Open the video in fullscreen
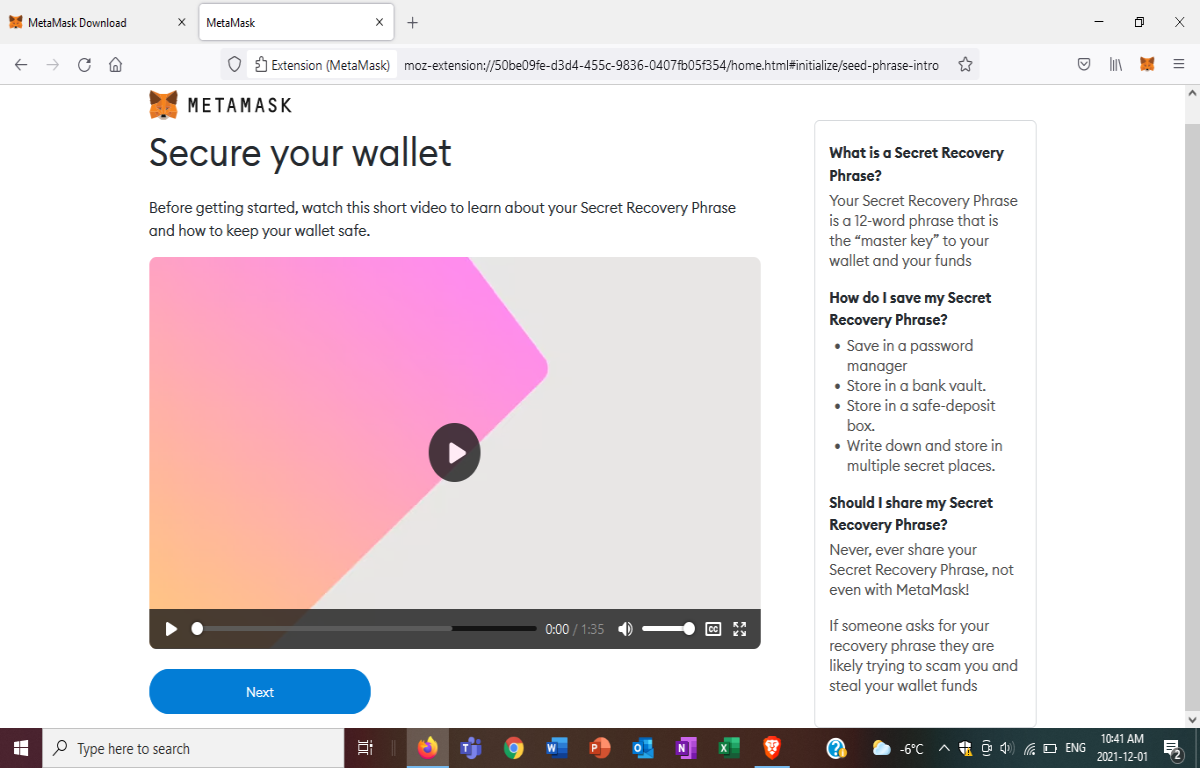Viewport: 1200px width, 768px height. point(740,629)
